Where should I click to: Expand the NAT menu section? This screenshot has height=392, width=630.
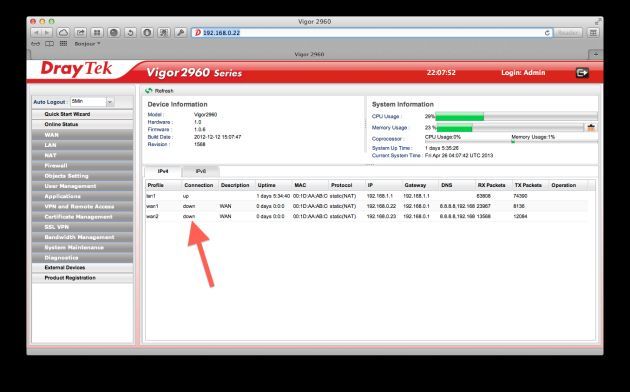(x=82, y=155)
